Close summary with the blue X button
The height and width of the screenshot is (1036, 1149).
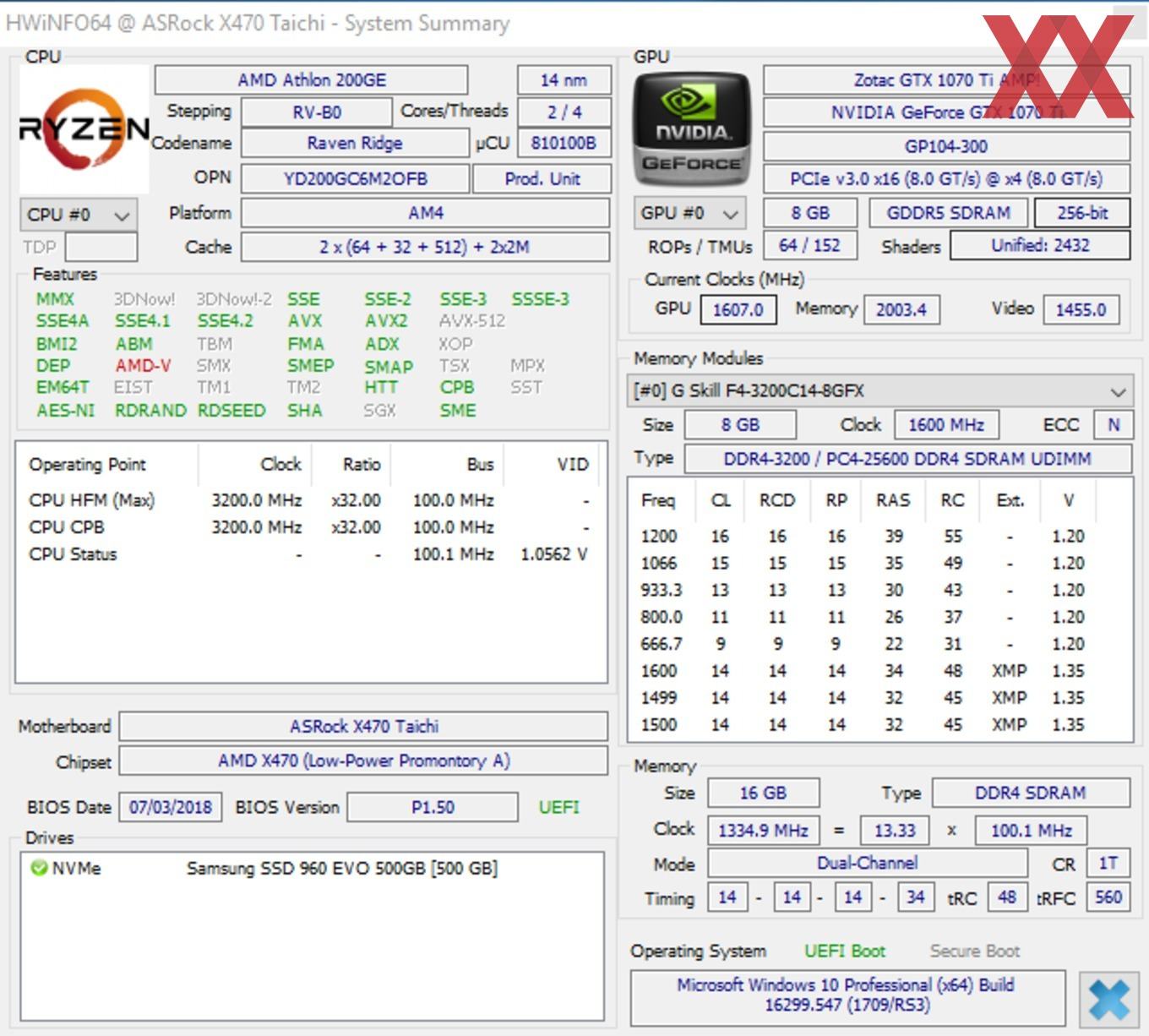(1108, 999)
